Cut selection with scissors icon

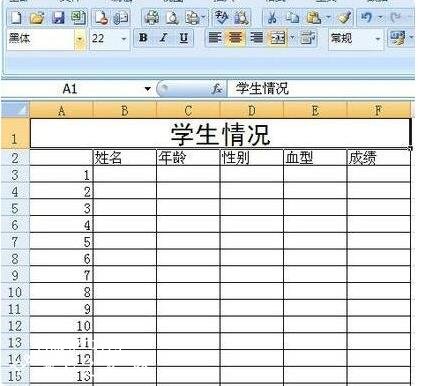click(x=272, y=18)
